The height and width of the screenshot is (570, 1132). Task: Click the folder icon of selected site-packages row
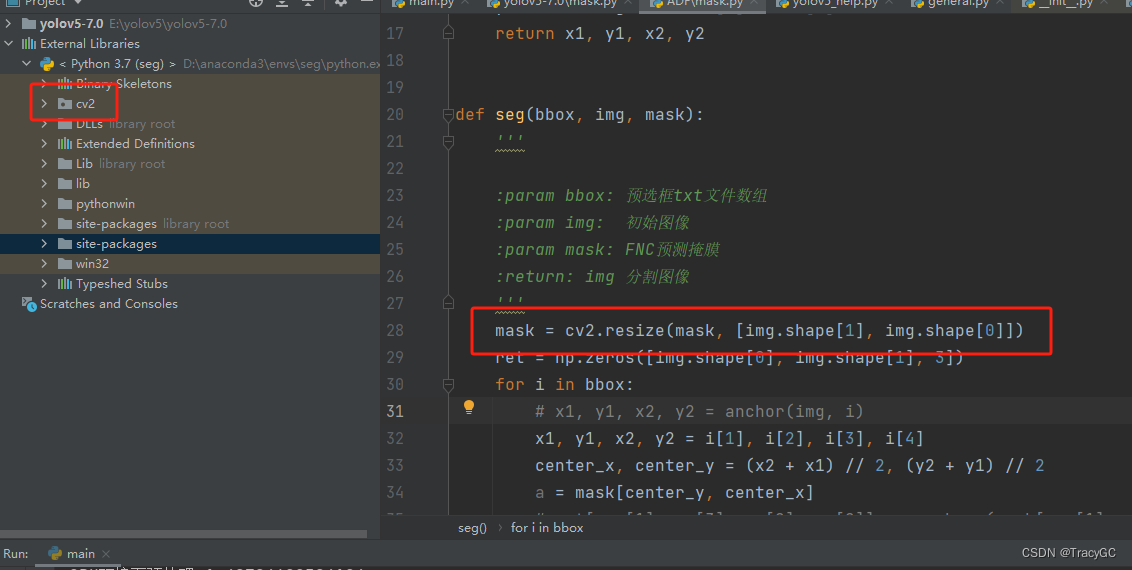tap(65, 244)
